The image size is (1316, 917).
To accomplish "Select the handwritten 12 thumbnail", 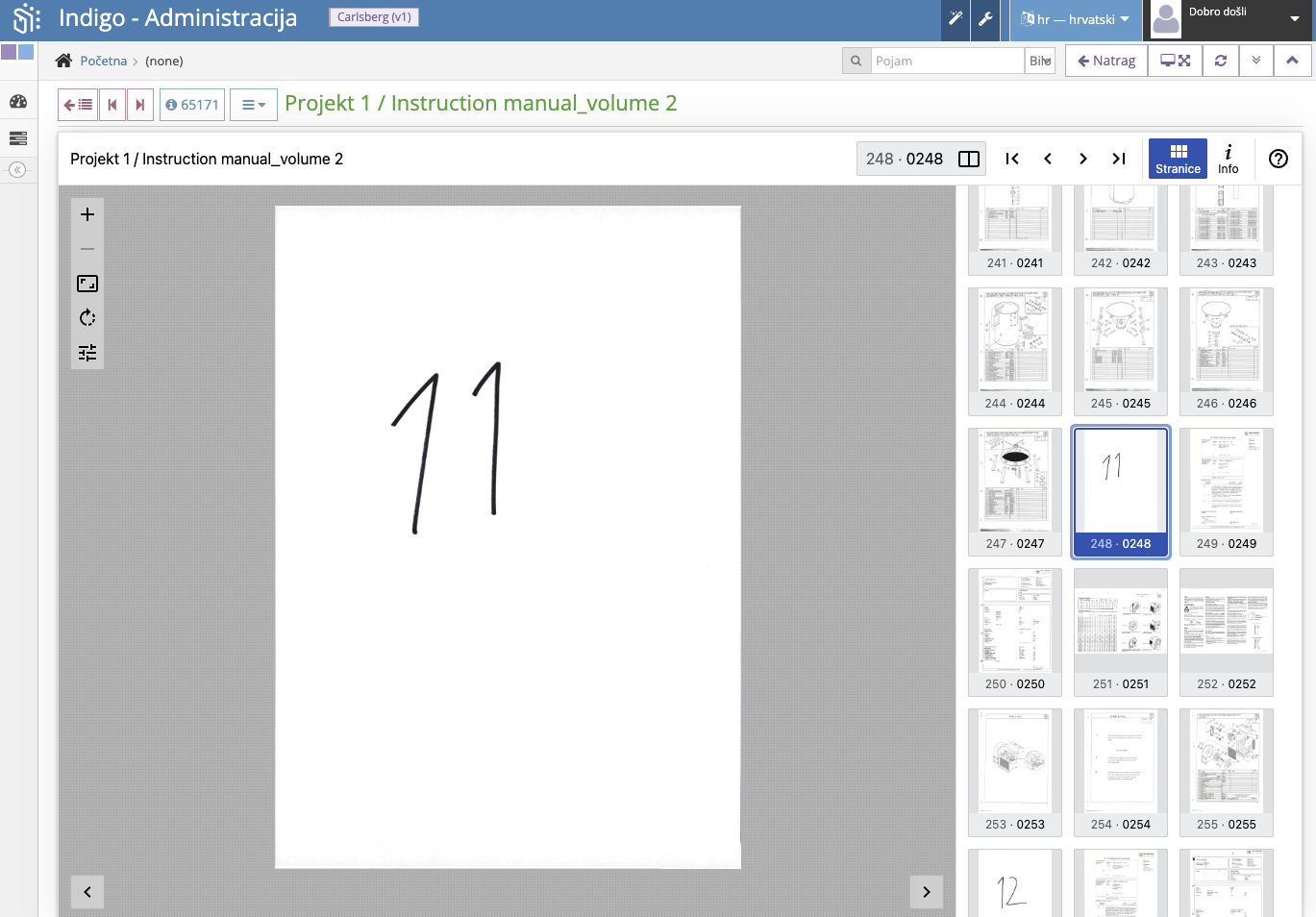I will [1015, 883].
